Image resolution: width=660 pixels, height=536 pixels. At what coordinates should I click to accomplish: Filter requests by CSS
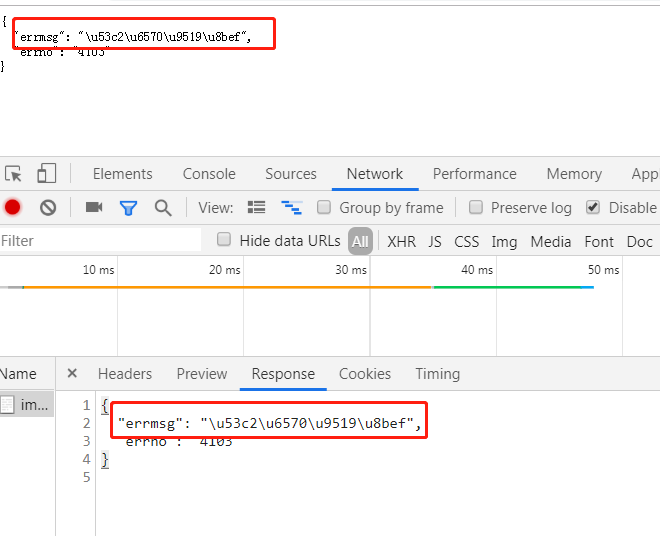pos(466,242)
